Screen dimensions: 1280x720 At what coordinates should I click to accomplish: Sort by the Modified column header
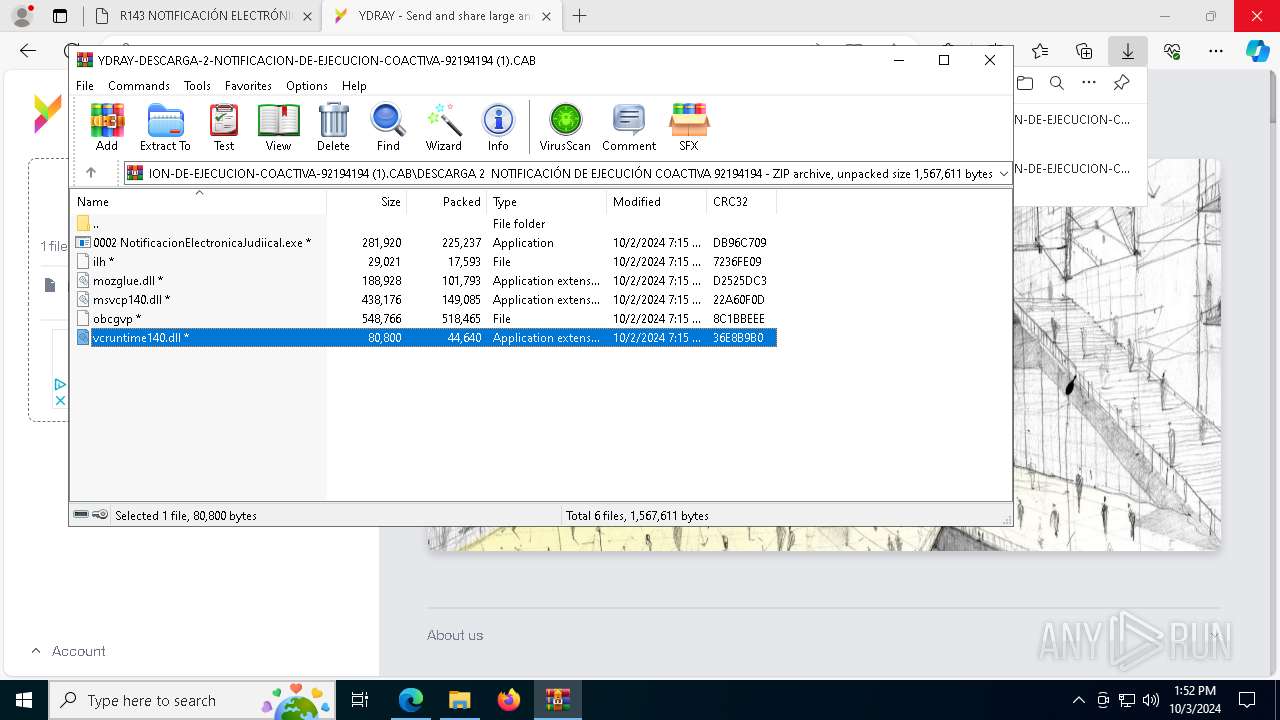click(x=657, y=202)
